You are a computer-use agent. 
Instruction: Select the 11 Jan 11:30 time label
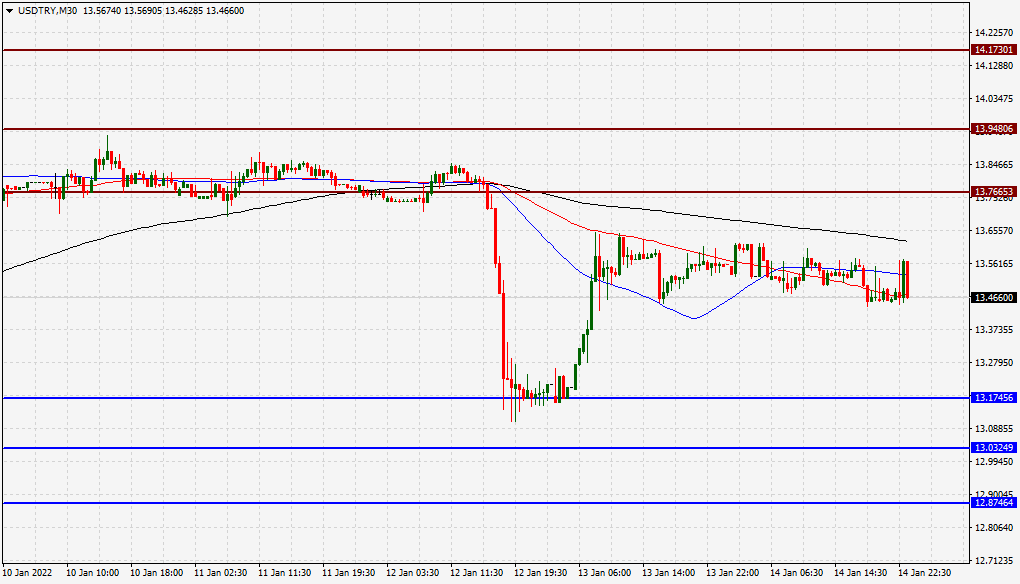284,573
